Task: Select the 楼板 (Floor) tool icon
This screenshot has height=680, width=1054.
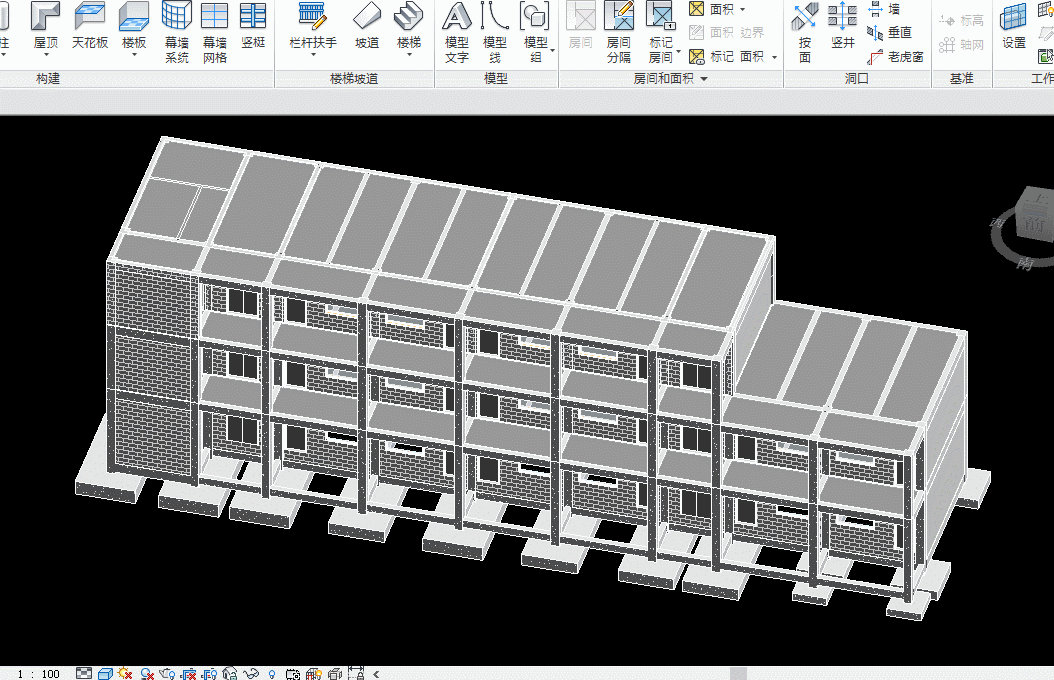Action: (134, 16)
